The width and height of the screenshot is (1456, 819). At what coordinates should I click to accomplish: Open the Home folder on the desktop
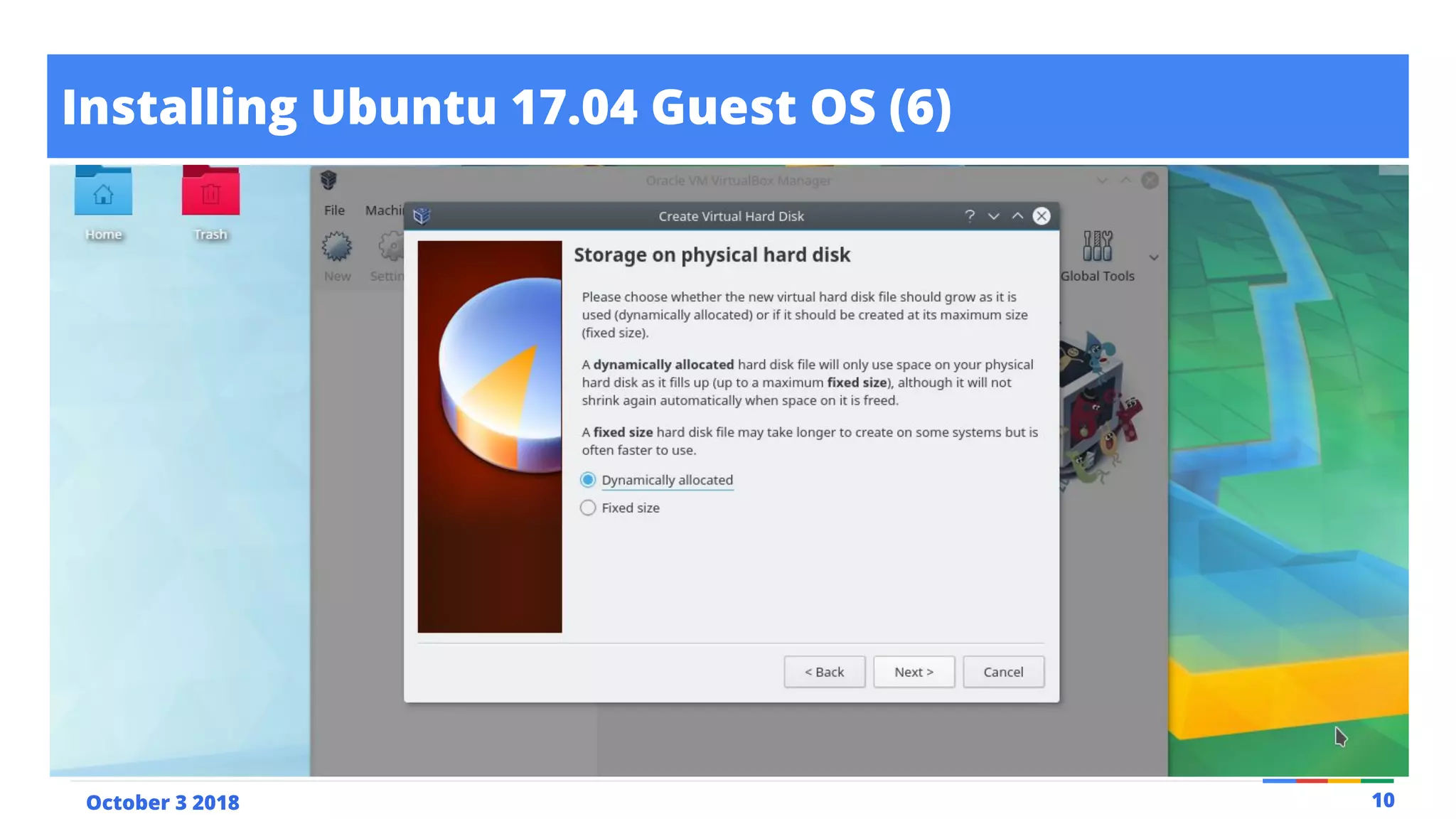tap(103, 203)
